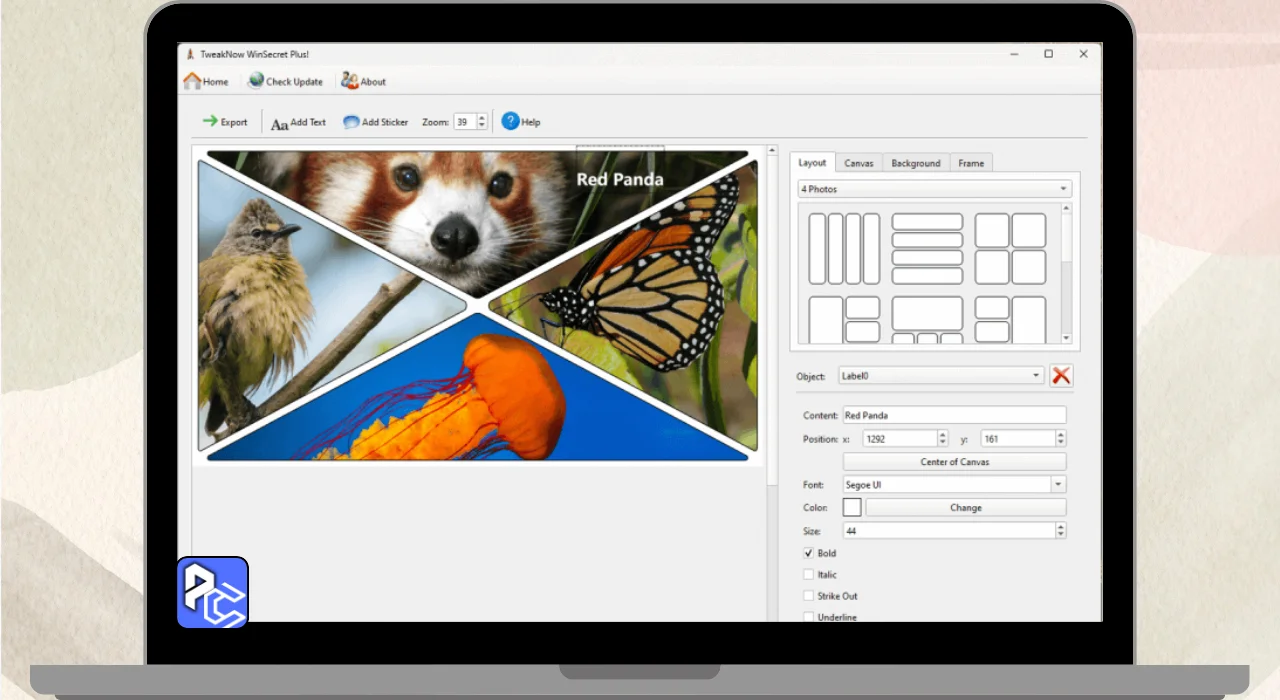1280x700 pixels.
Task: Click layout list scroll down arrow
Action: pos(1066,338)
